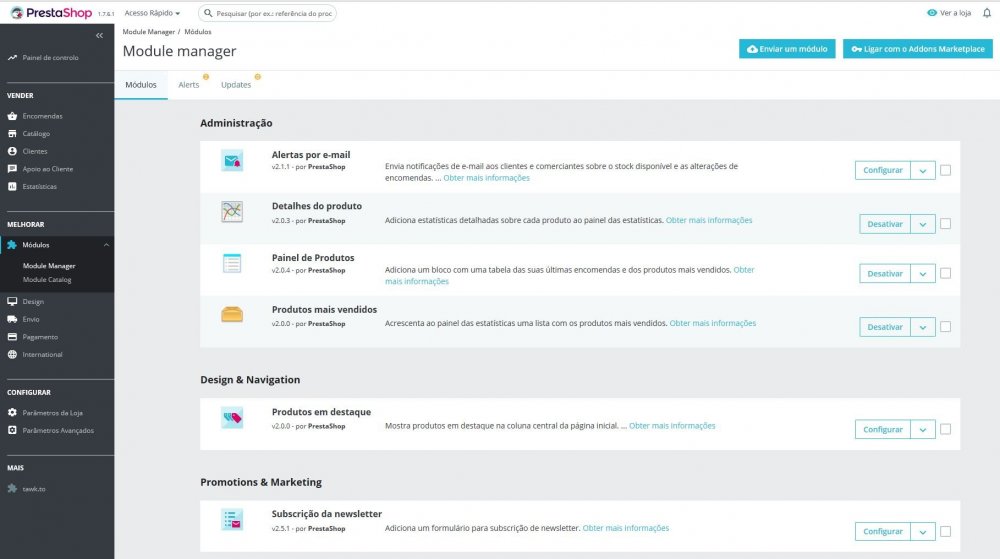
Task: Select the Painel de Produtos checkbox
Action: click(945, 273)
